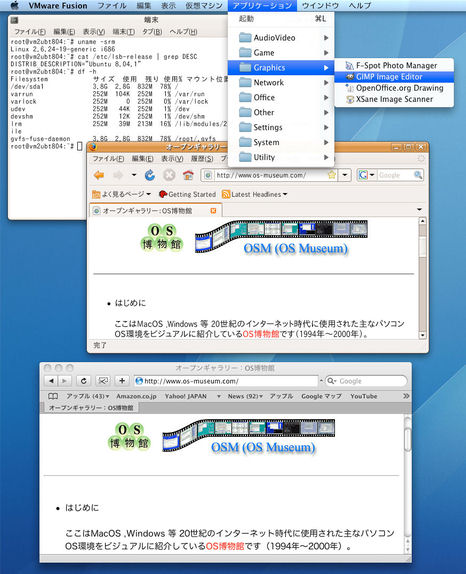466x574 pixels.
Task: Open Firefox history dropdown next to forward arrow
Action: coord(134,175)
